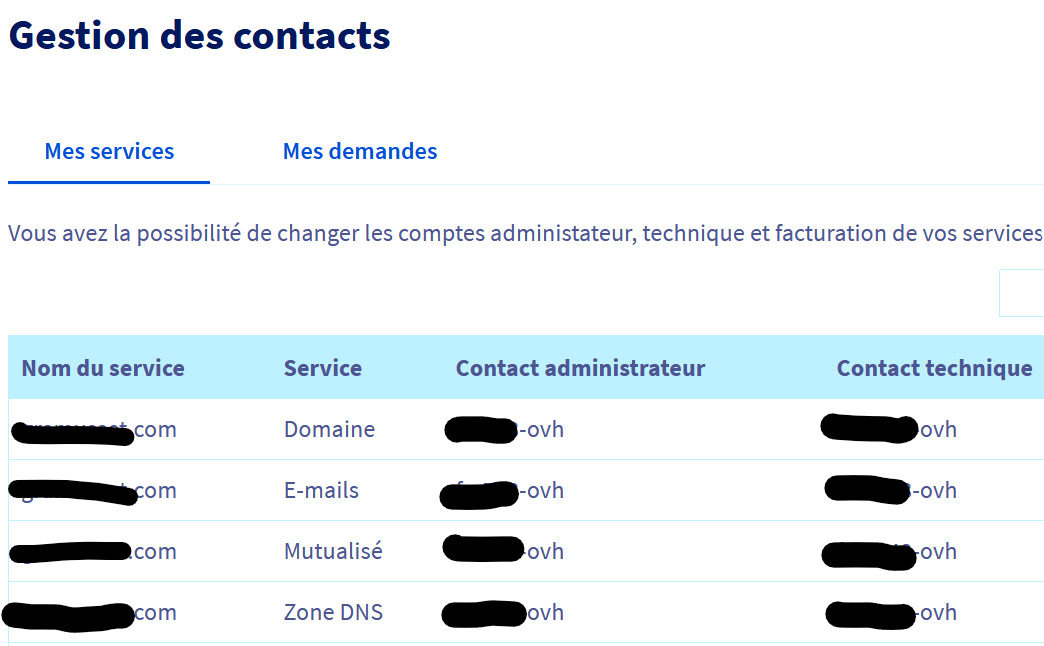The width and height of the screenshot is (1044, 646).
Task: Click the service name in the E-mails row
Action: [93, 491]
